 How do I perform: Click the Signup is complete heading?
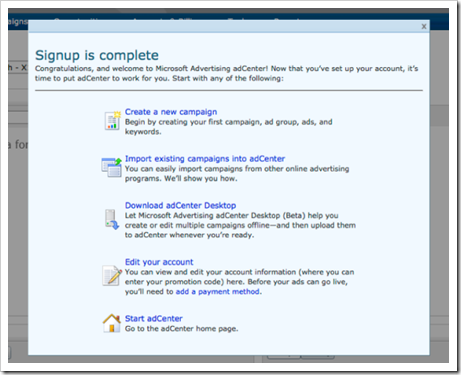[x=97, y=55]
